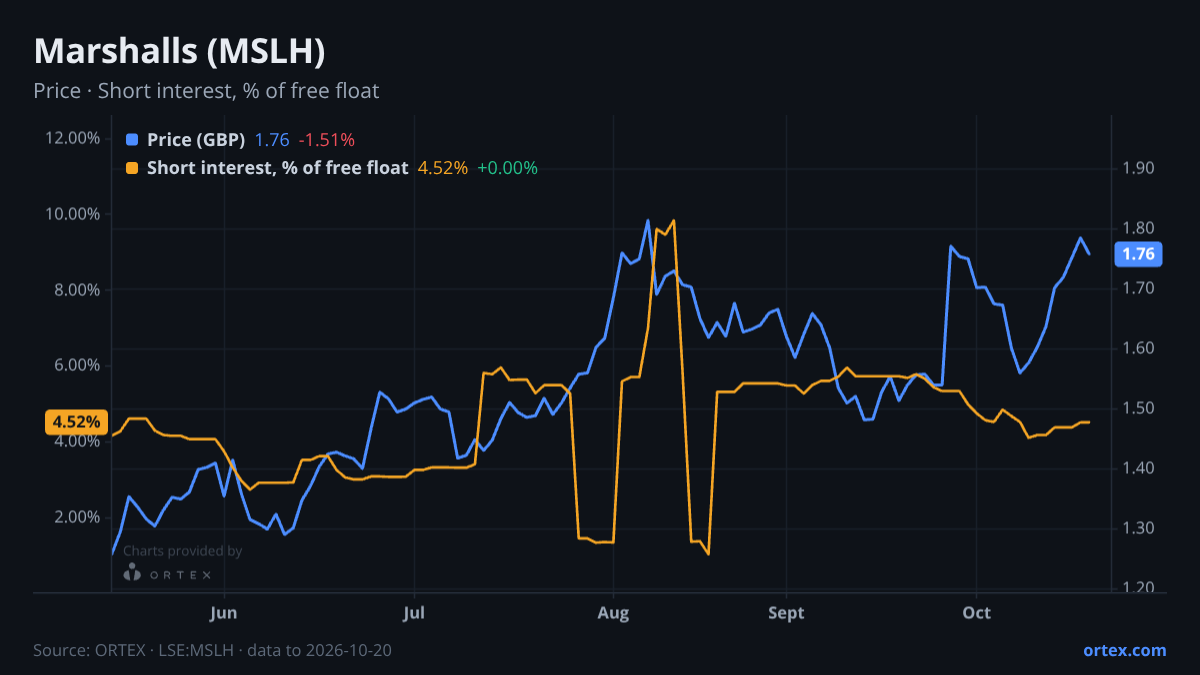Click the 1.90 right axis label
Viewport: 1200px width, 675px height.
(1138, 168)
